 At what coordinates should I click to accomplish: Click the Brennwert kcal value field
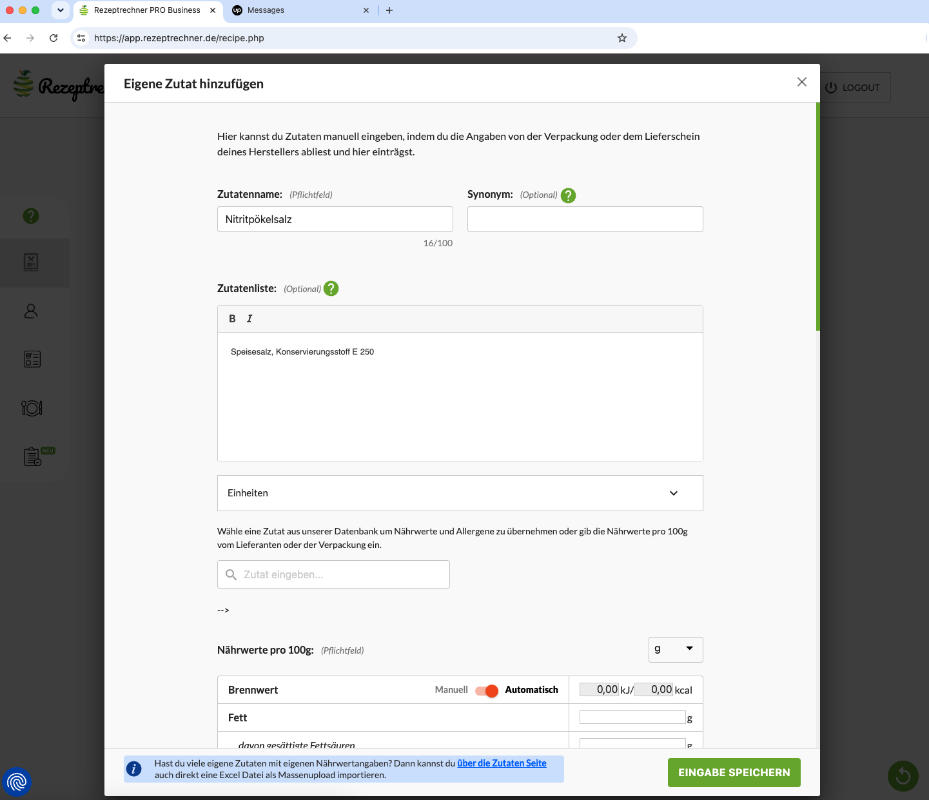(653, 689)
